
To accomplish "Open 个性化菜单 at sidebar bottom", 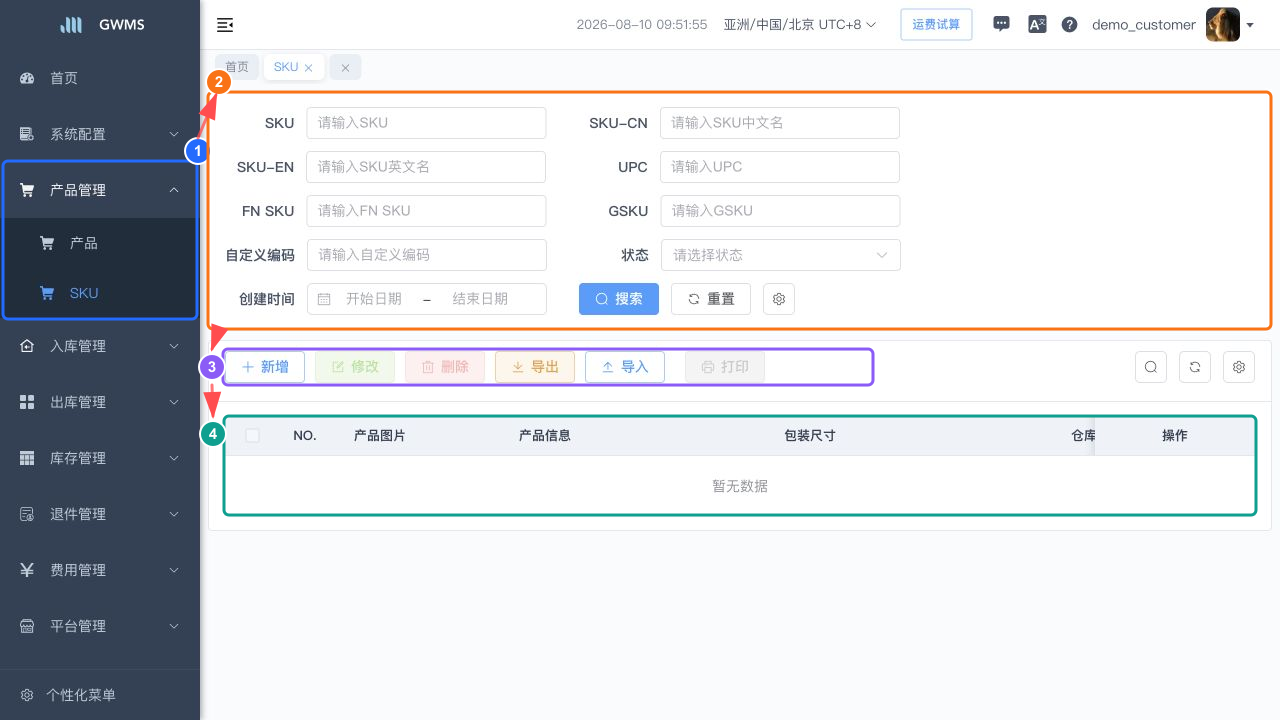I will click(100, 695).
